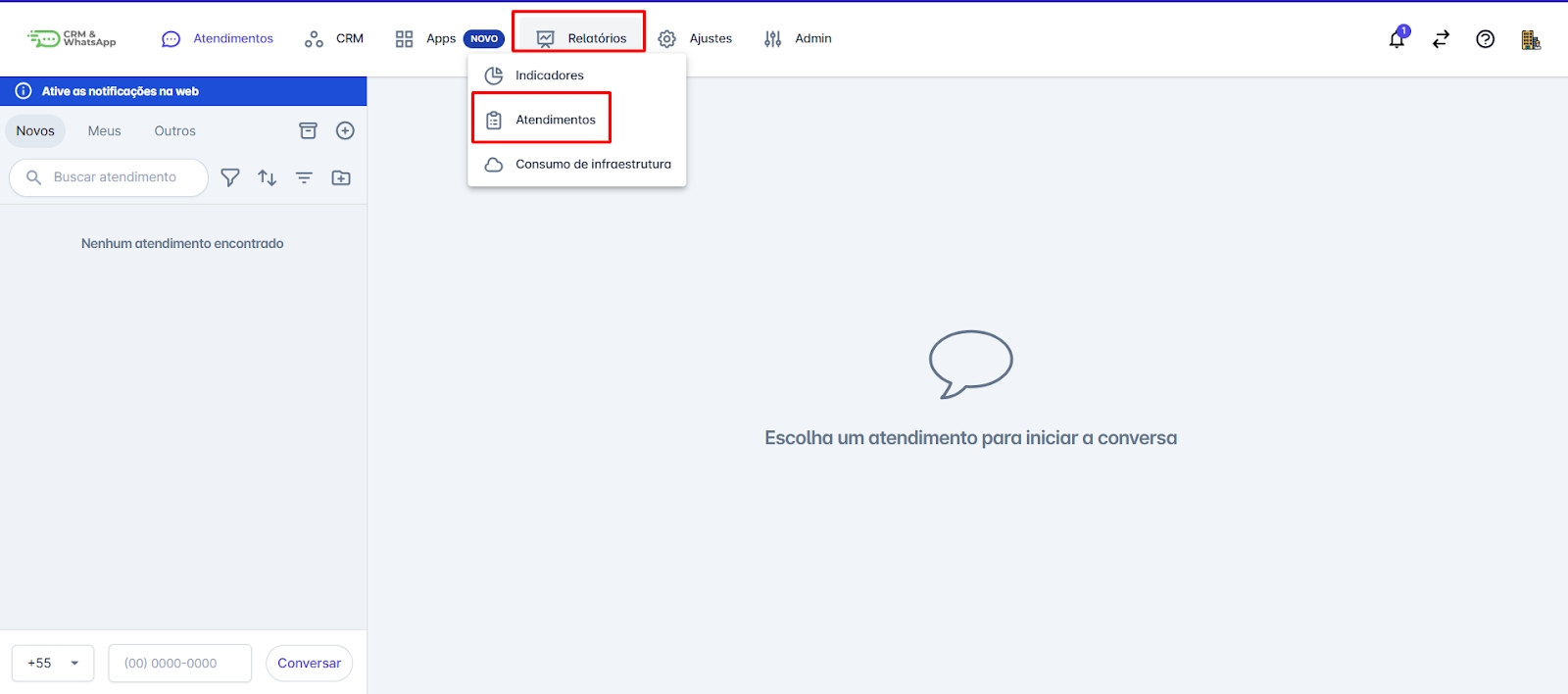Click the magnifier search icon
Image resolution: width=1568 pixels, height=694 pixels.
point(33,177)
